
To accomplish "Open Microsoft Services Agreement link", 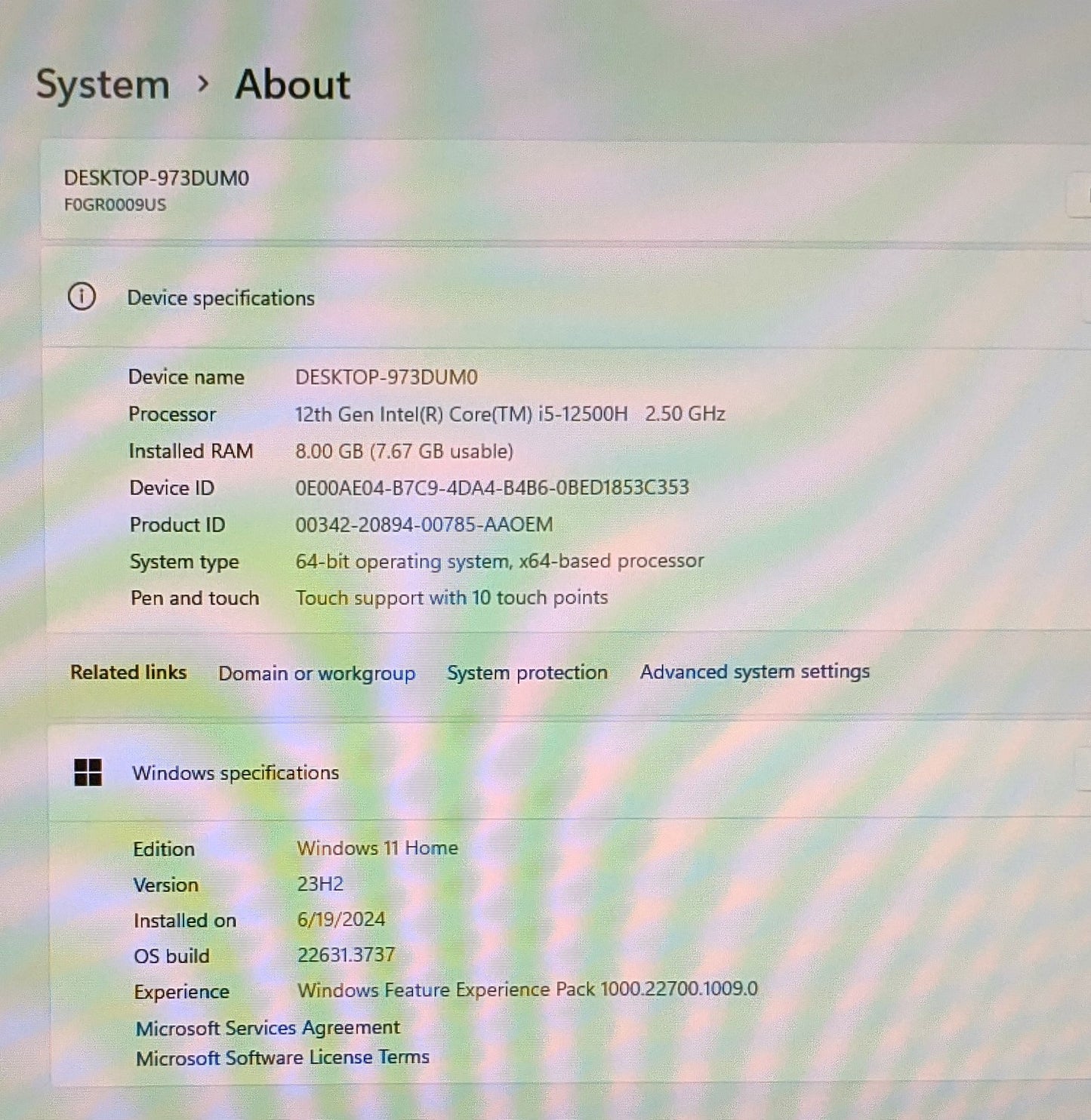I will [x=268, y=1027].
